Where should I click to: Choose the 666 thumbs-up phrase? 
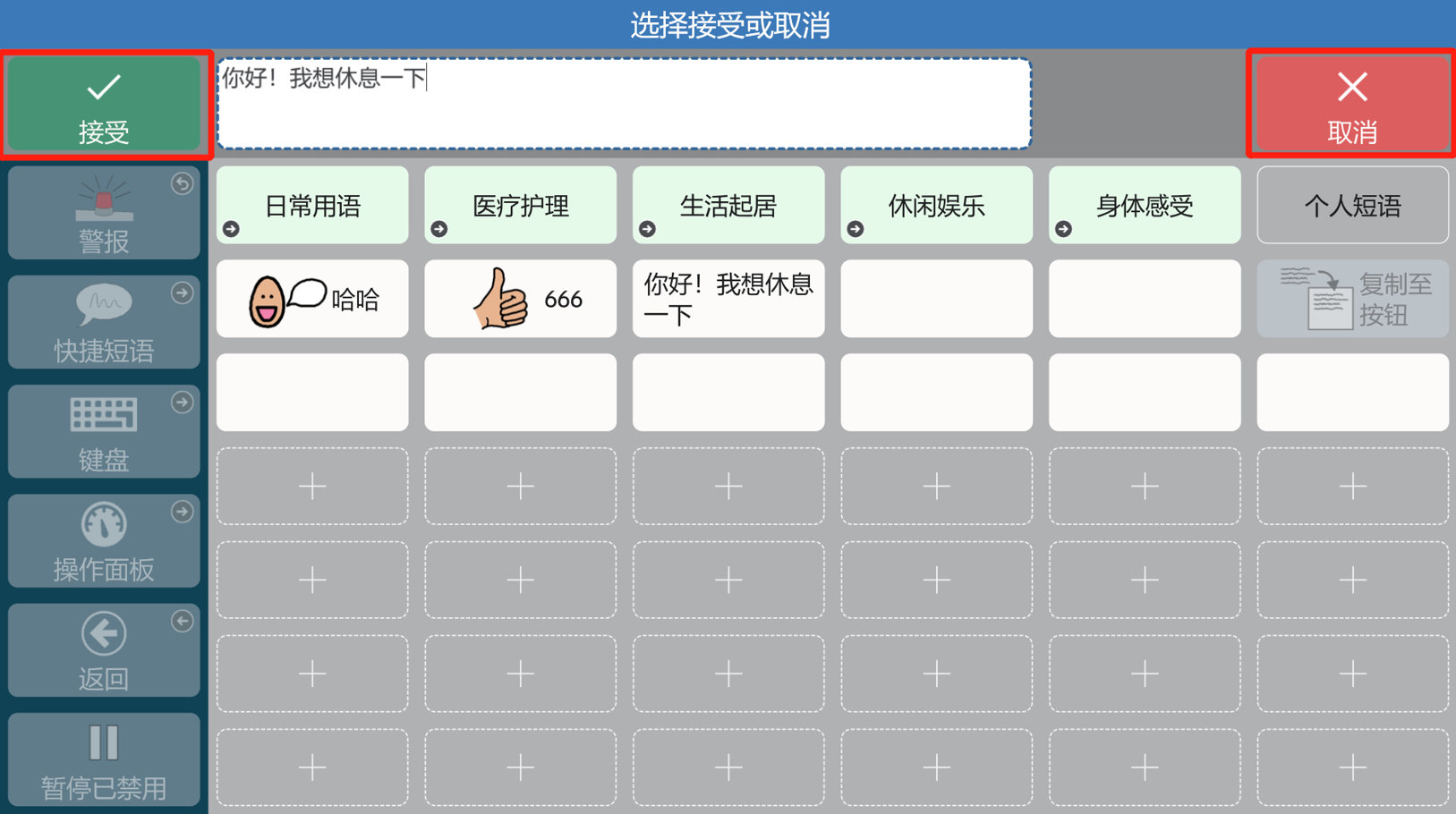click(x=520, y=299)
